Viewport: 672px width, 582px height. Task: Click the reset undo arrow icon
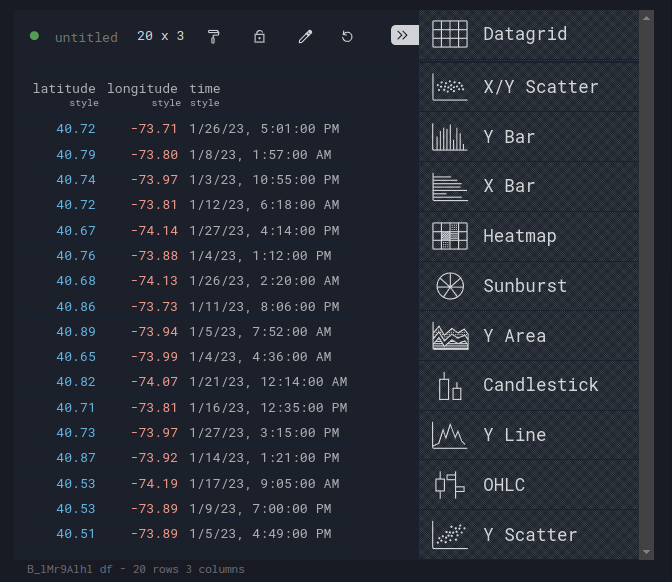347,37
